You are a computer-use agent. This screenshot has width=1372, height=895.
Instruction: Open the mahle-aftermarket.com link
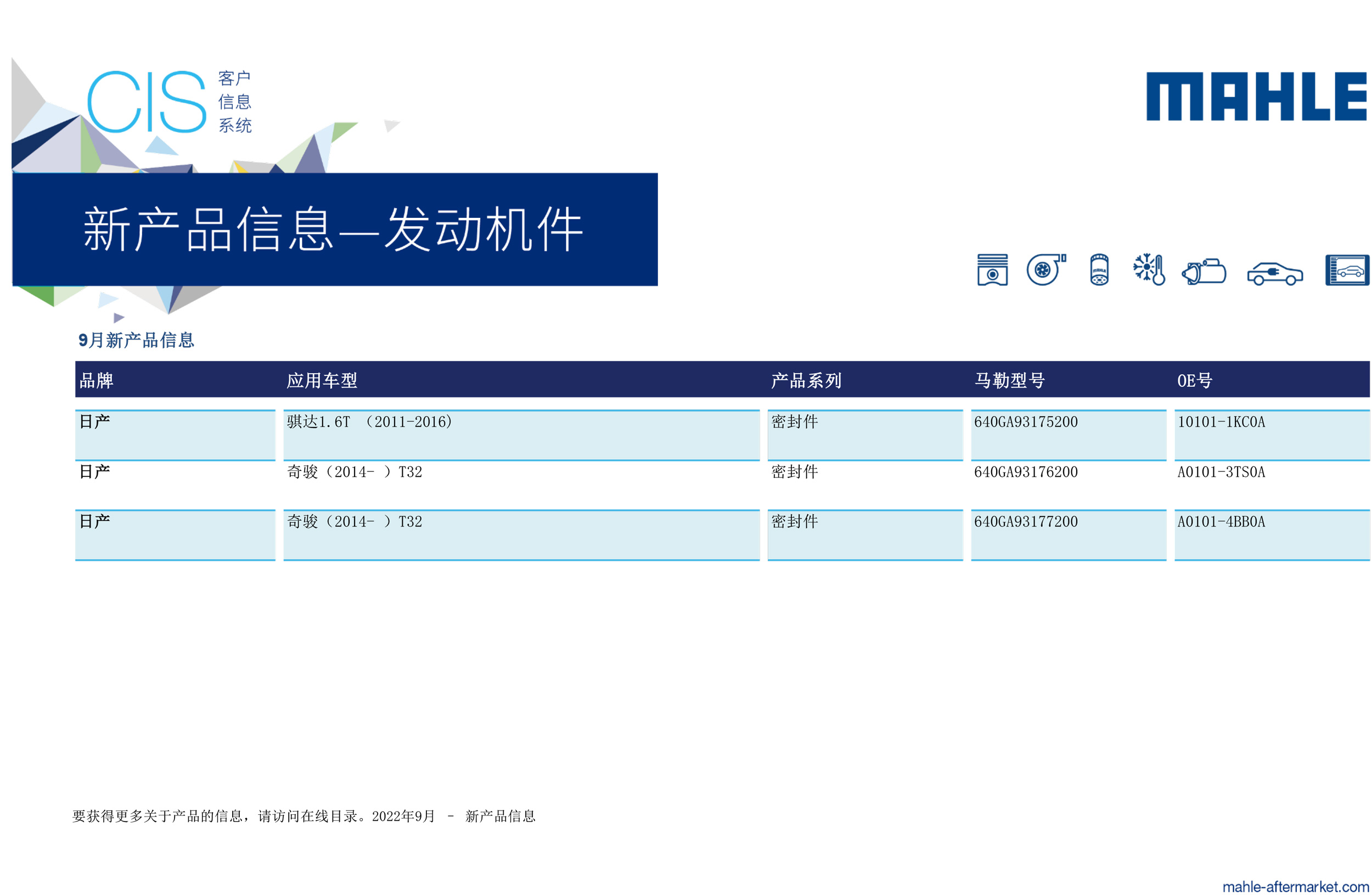[1295, 886]
